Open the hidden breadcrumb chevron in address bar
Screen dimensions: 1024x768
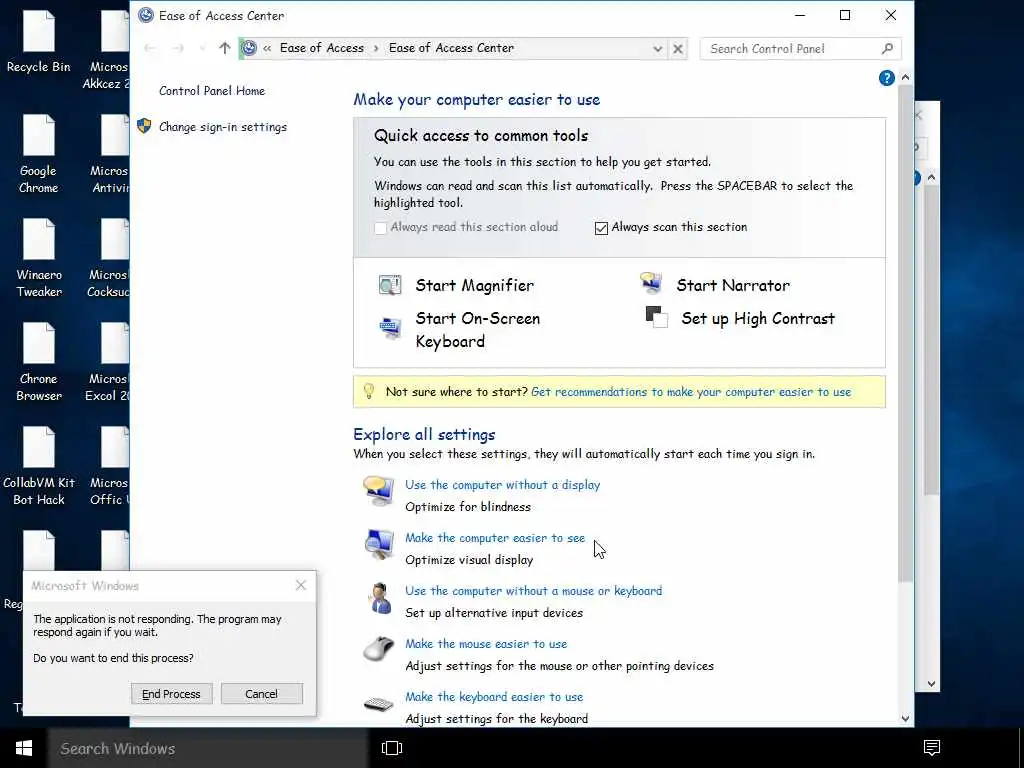pos(267,48)
